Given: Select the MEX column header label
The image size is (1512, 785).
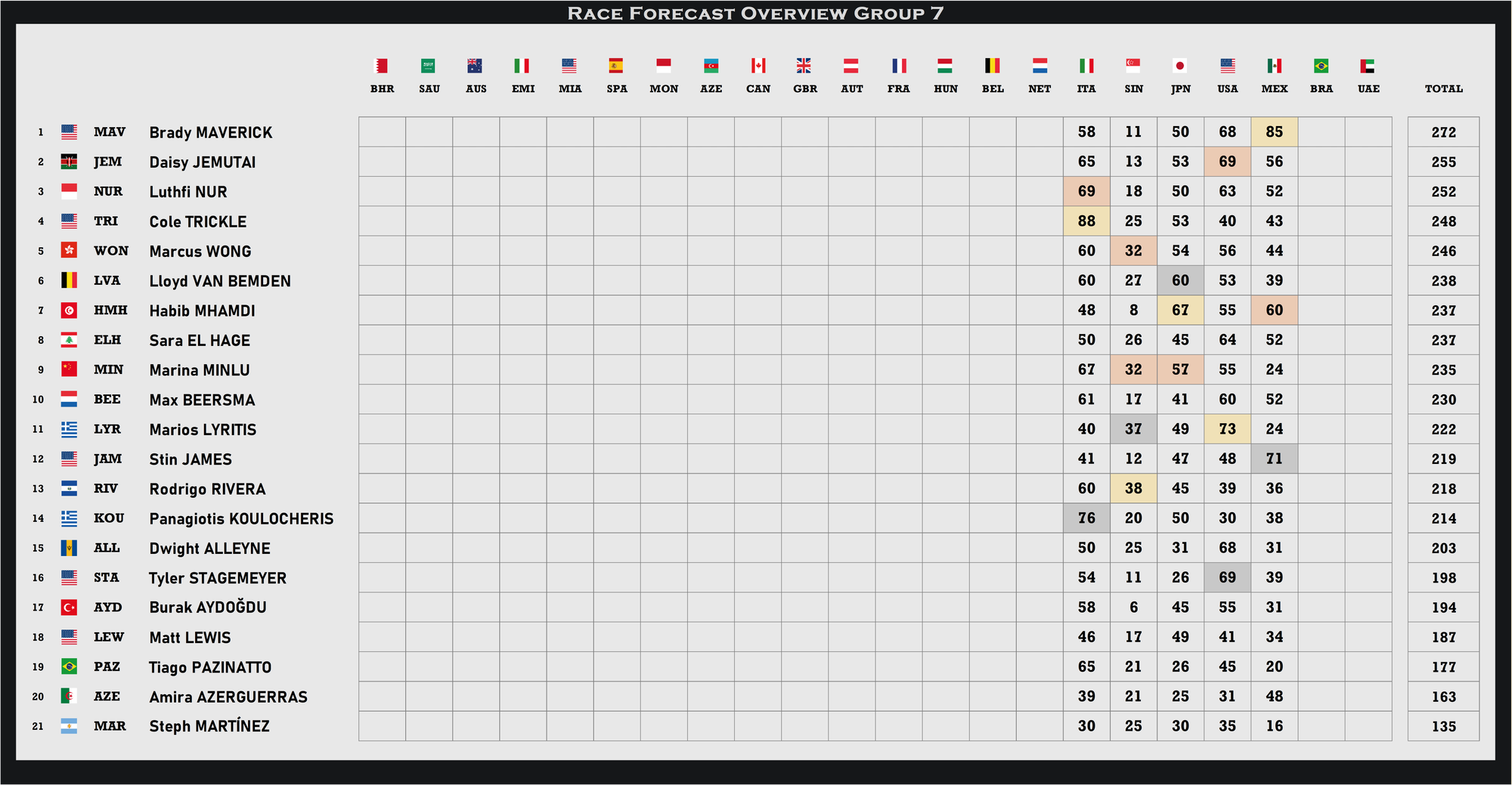Looking at the screenshot, I should click(x=1274, y=89).
